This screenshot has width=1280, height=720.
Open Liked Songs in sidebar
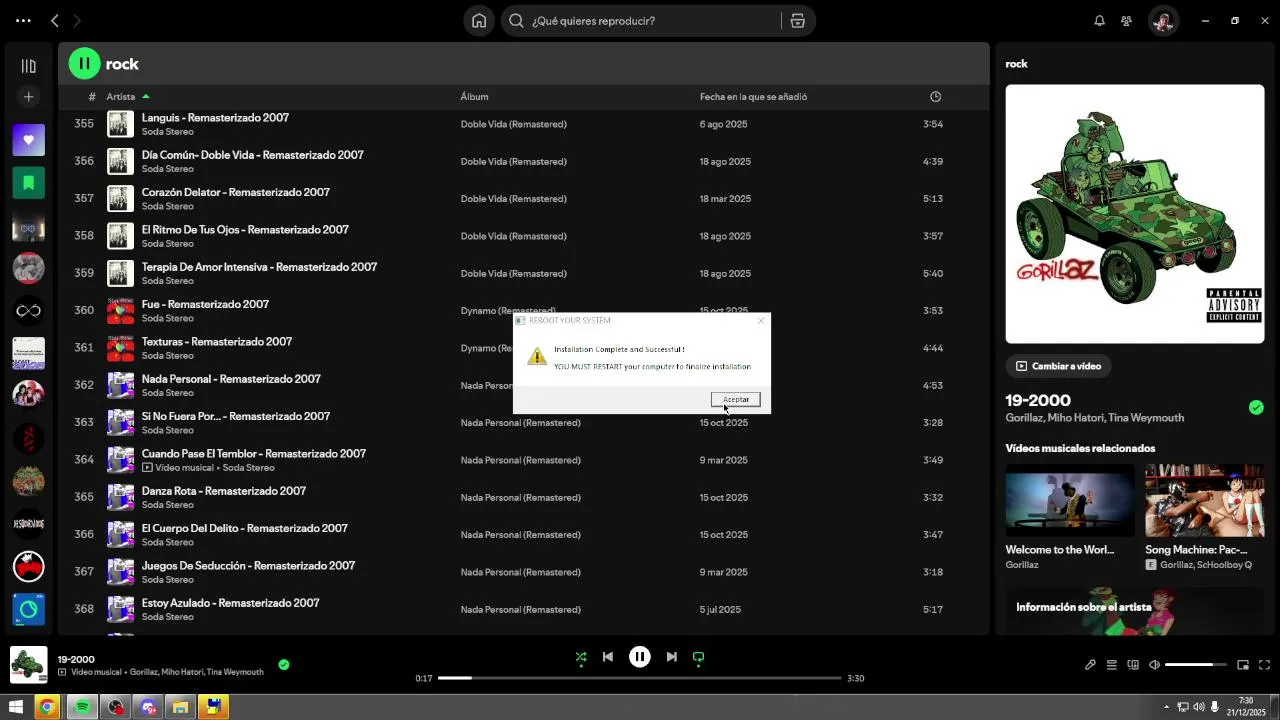[28, 140]
